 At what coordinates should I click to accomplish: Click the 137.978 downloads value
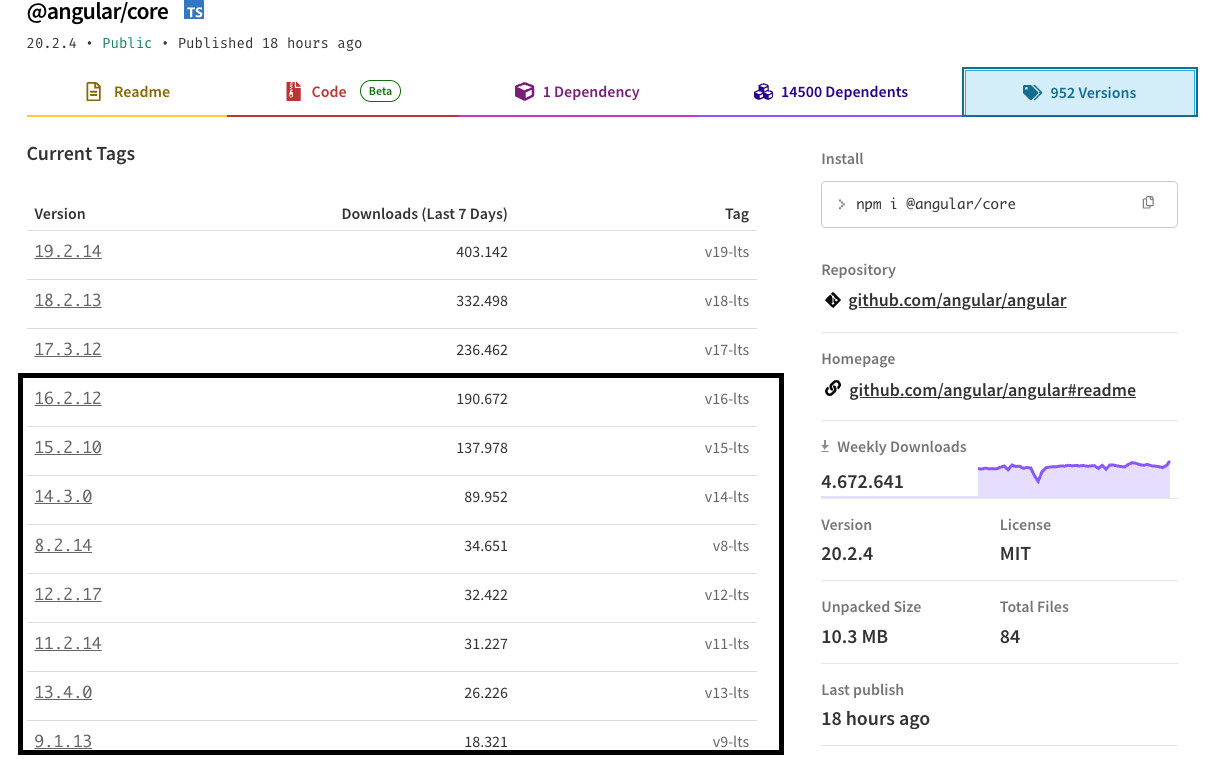(482, 448)
